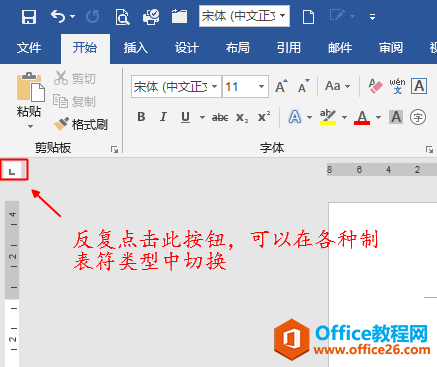Toggle superscript x² formatting

tap(264, 117)
